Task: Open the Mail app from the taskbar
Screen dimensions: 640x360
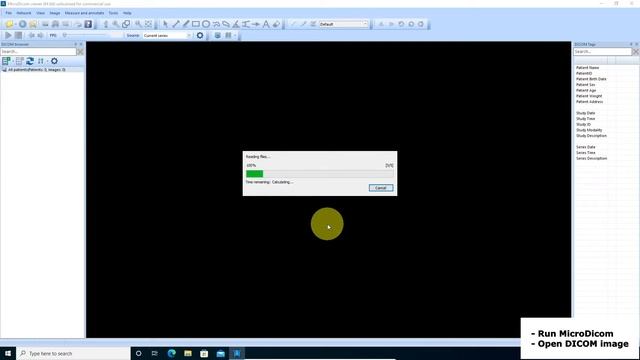Action: (x=221, y=353)
